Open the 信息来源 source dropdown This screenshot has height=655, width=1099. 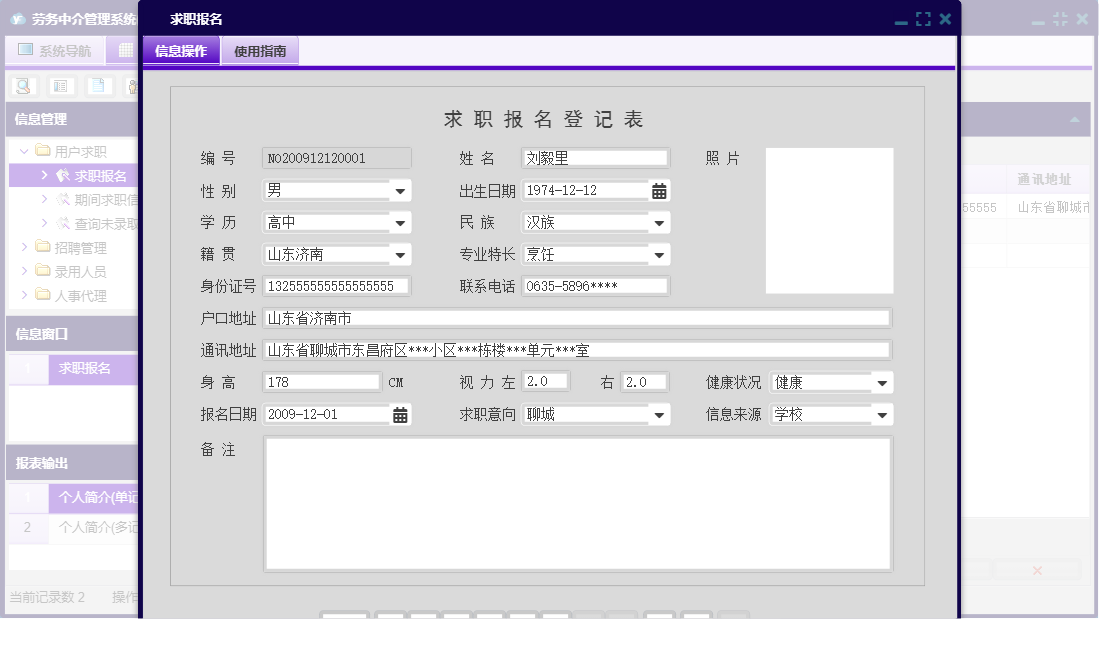pyautogui.click(x=881, y=413)
